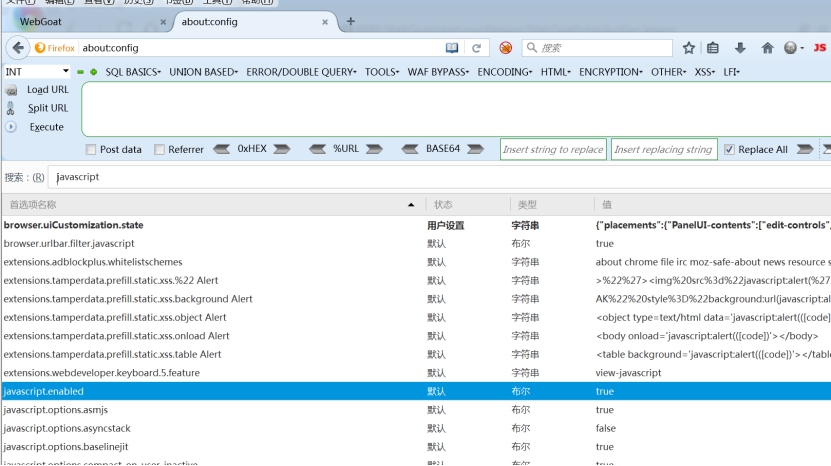The height and width of the screenshot is (466, 831).
Task: Enable the Referrer checkbox
Action: point(159,150)
